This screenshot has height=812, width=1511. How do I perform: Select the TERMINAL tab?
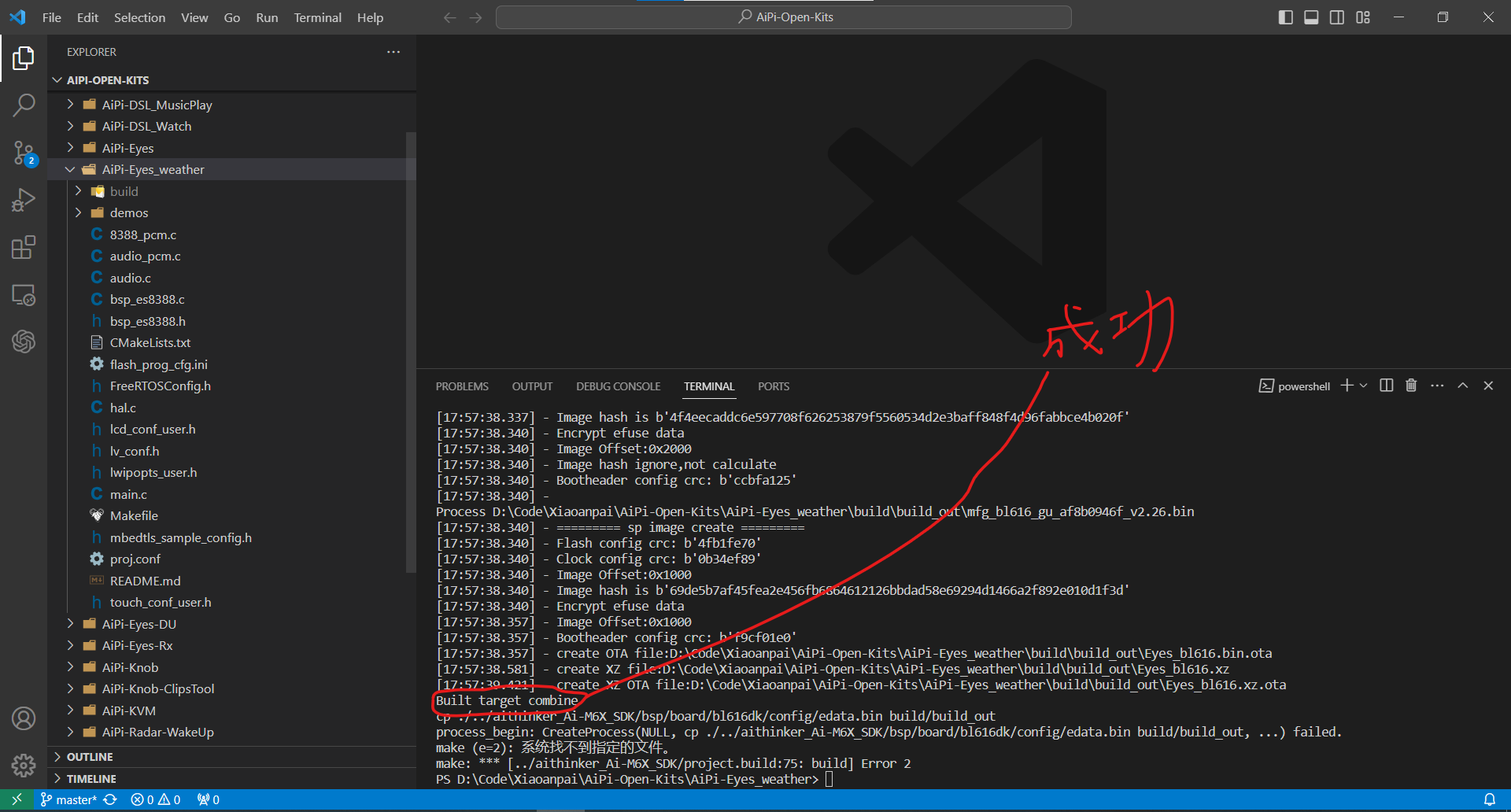709,386
